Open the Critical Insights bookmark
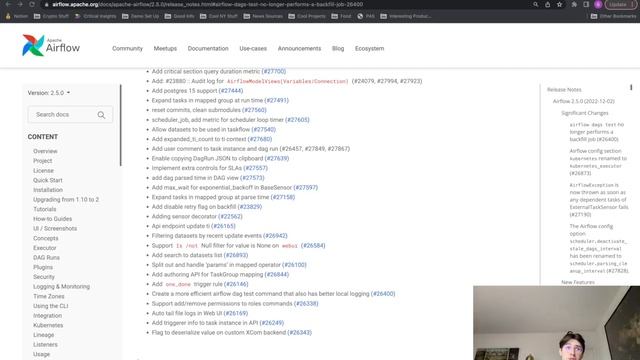This screenshot has height=360, width=640. pyautogui.click(x=96, y=16)
